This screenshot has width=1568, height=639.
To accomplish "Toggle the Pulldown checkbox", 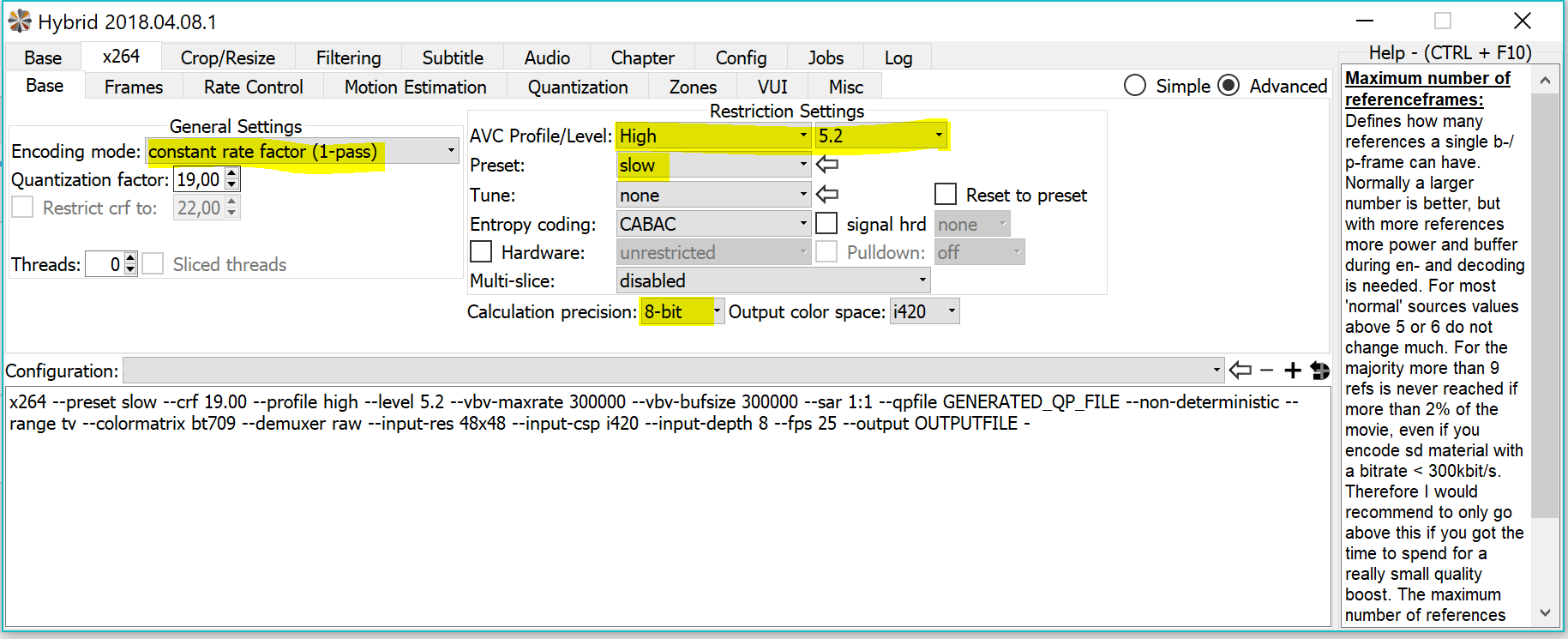I will (826, 252).
